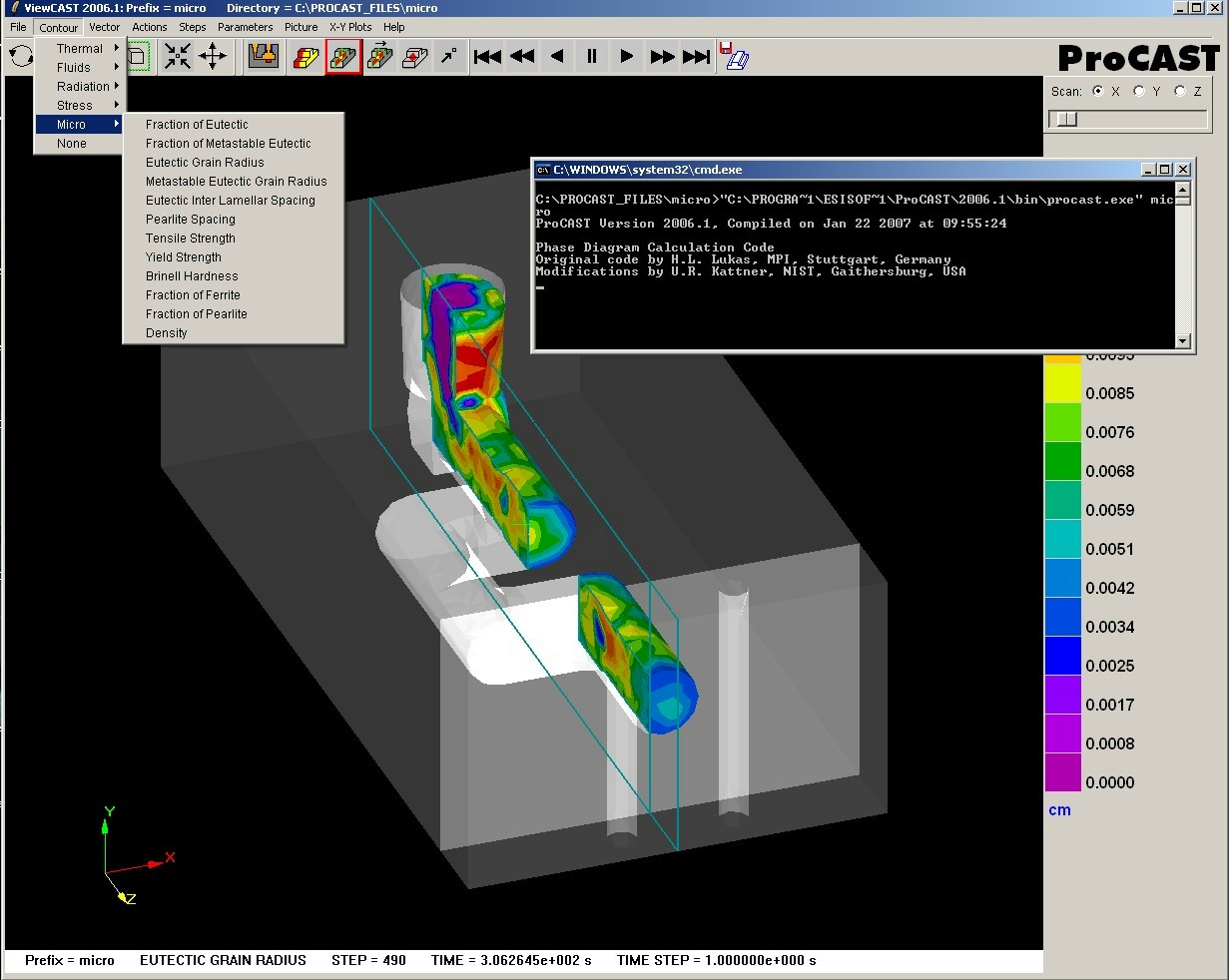
Task: Click the yellow-red solid contour block icon
Action: [306, 57]
